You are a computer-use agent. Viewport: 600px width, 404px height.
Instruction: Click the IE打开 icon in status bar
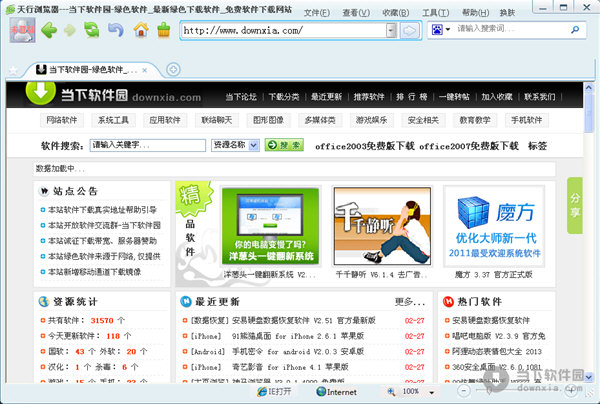(274, 391)
